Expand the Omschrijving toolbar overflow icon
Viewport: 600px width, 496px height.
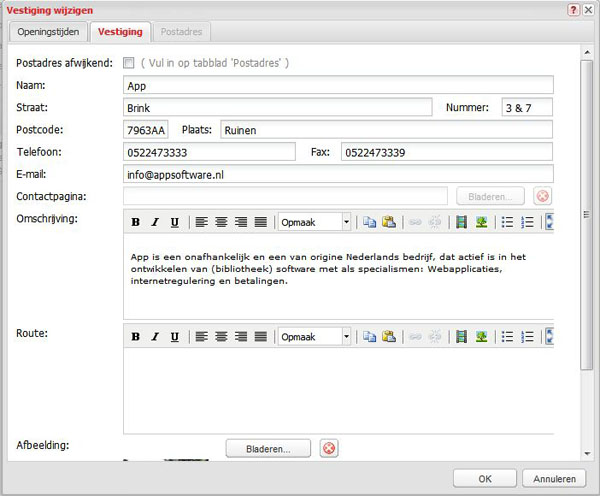pos(549,222)
